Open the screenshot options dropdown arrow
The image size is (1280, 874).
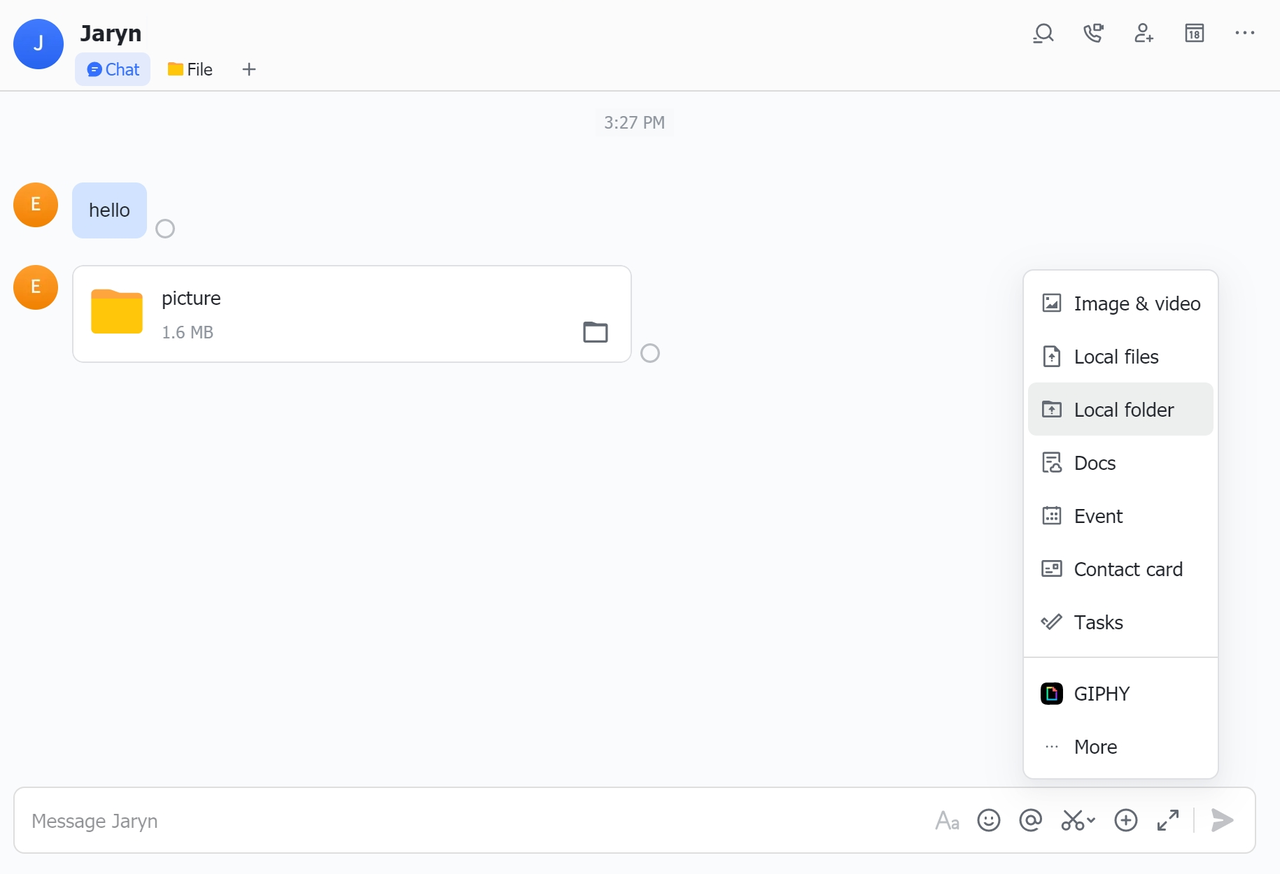tap(1091, 821)
